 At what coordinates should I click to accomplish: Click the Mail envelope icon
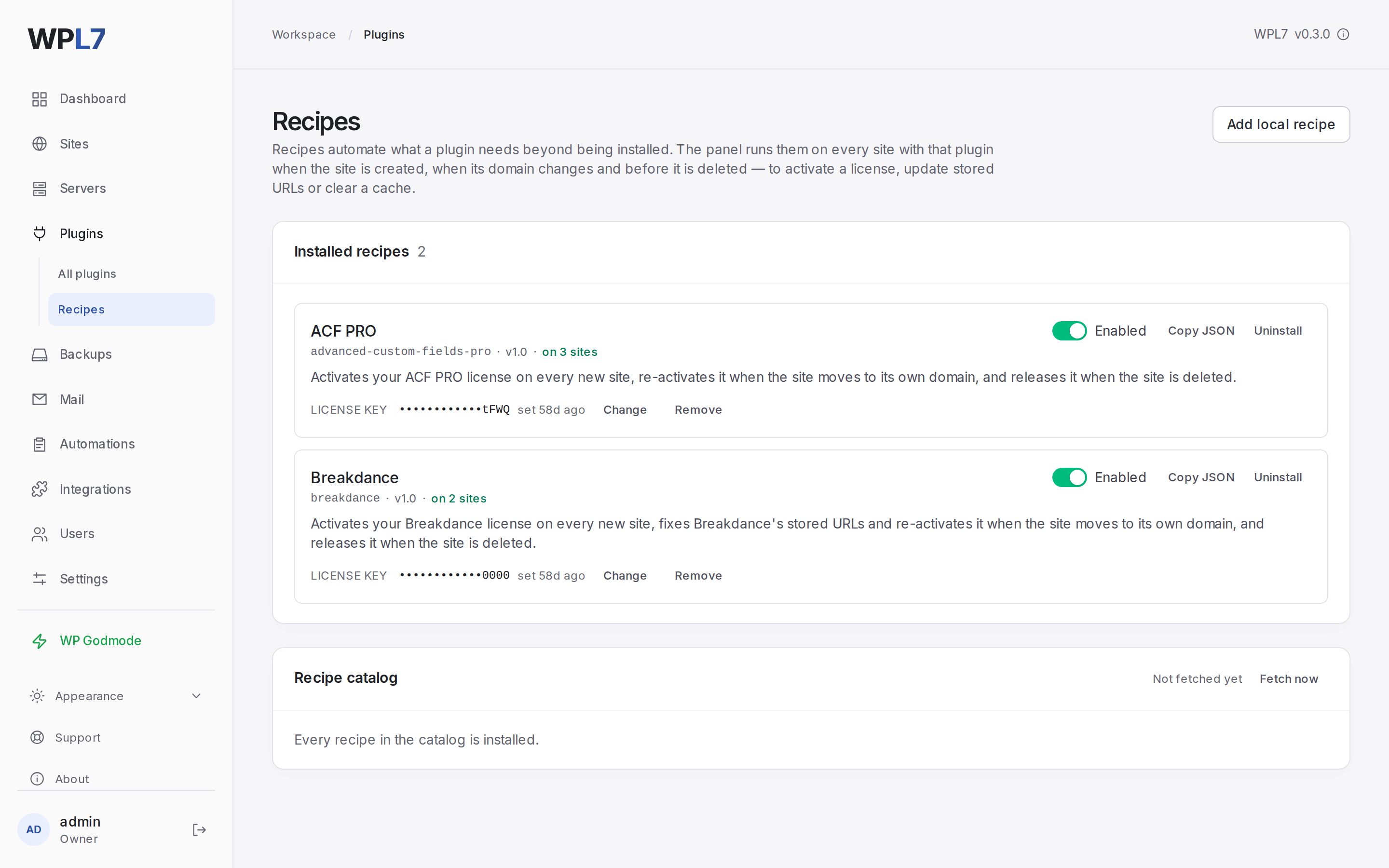click(40, 399)
